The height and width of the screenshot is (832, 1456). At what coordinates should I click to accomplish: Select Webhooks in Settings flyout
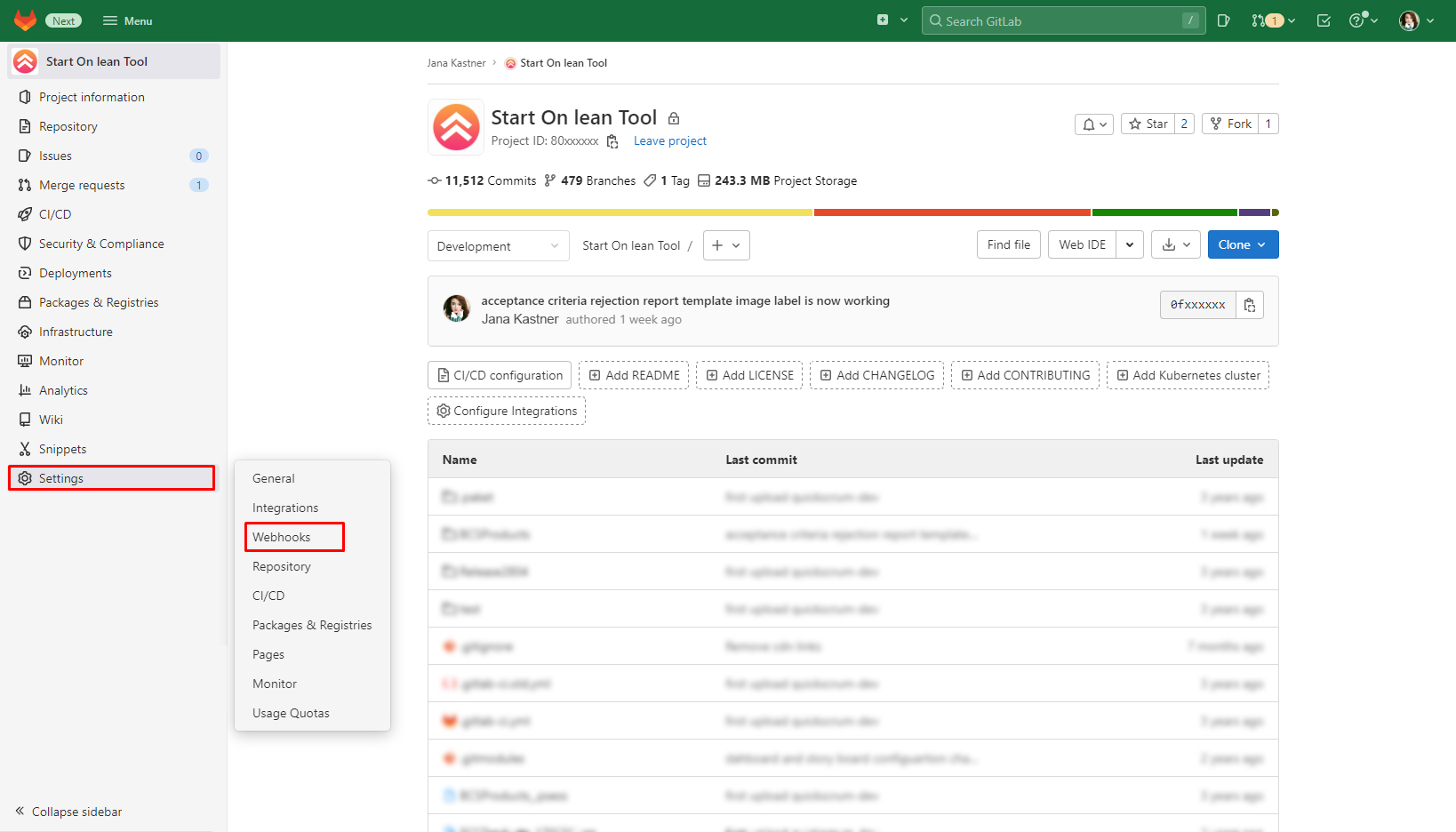(x=282, y=537)
